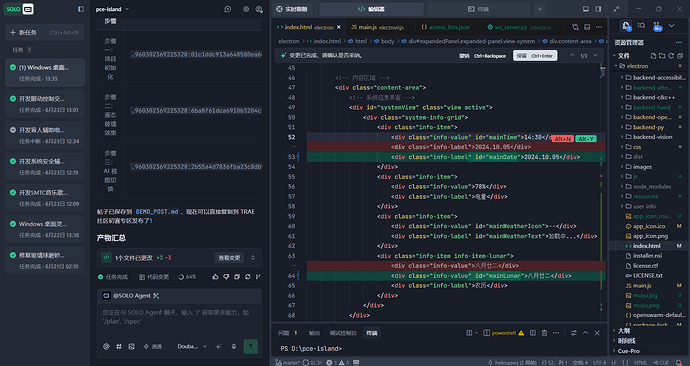Copy the agent response via copy icon
This screenshot has width=690, height=366.
pyautogui.click(x=237, y=277)
